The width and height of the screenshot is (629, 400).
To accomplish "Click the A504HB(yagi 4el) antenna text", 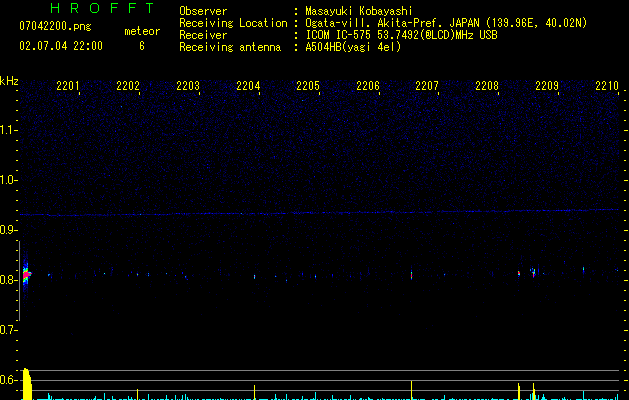I will click(353, 47).
